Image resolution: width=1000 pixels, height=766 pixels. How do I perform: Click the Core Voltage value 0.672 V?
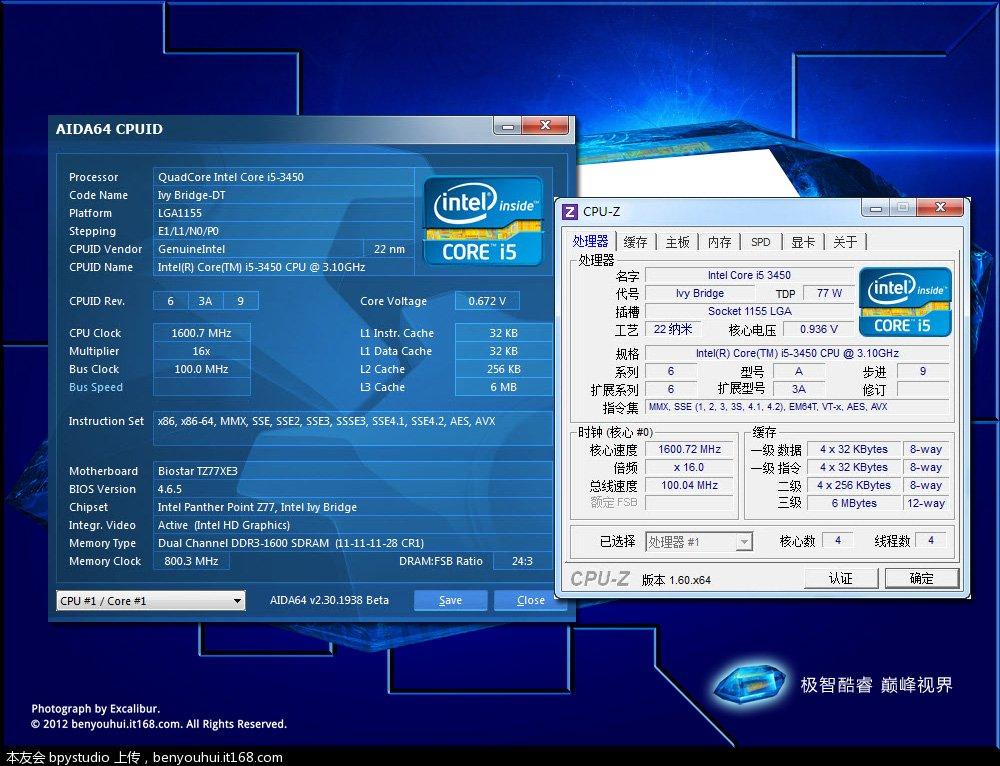(487, 301)
